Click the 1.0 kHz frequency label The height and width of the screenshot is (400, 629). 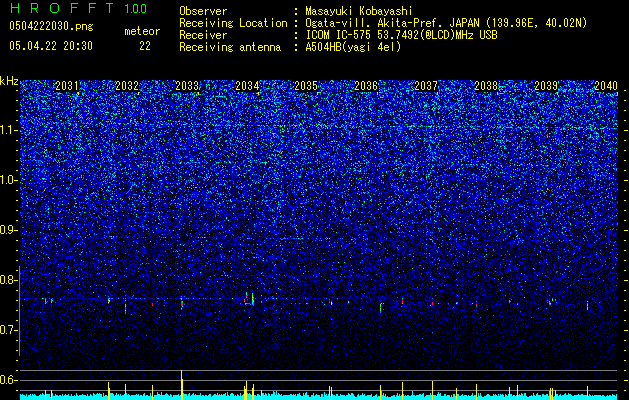click(8, 180)
